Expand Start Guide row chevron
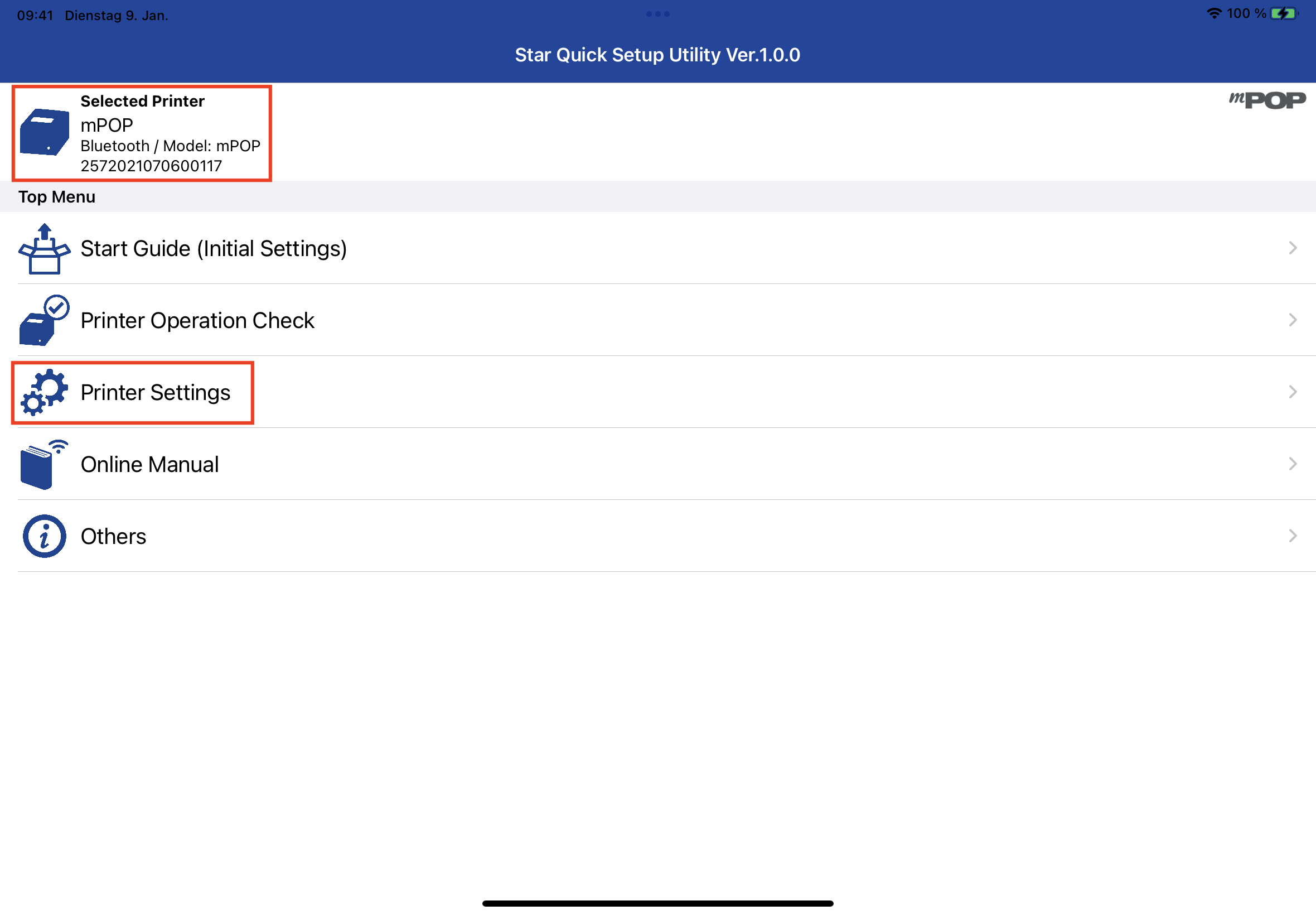Image resolution: width=1316 pixels, height=915 pixels. (1293, 248)
